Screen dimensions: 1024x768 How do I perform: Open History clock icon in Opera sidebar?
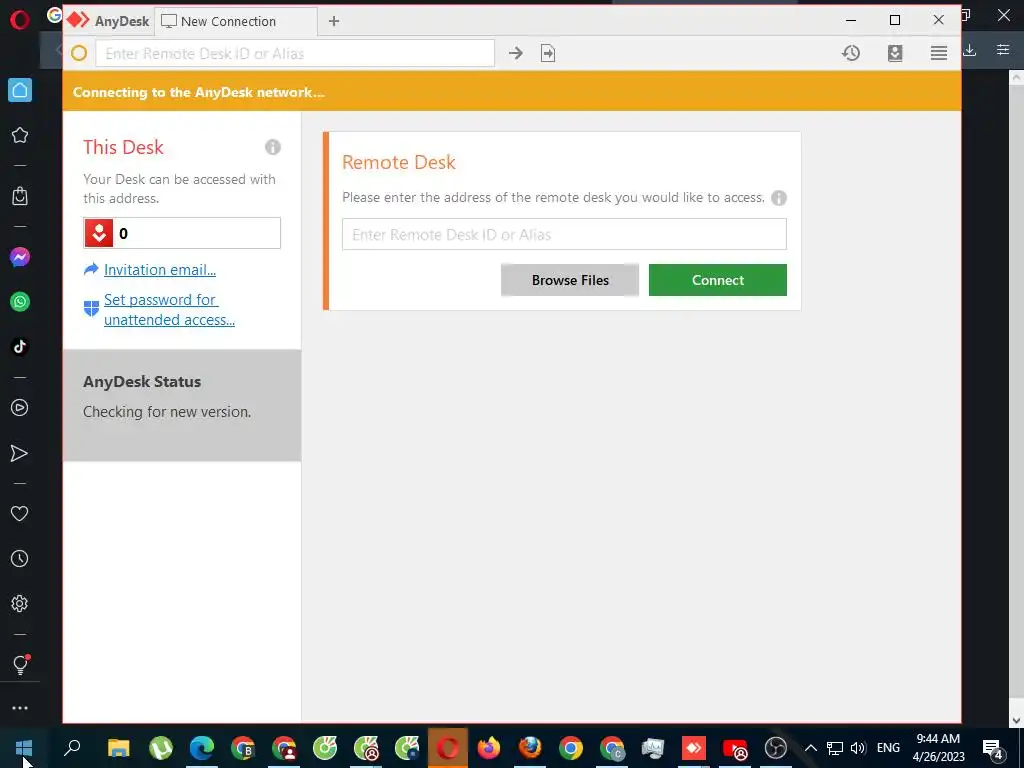pyautogui.click(x=20, y=558)
